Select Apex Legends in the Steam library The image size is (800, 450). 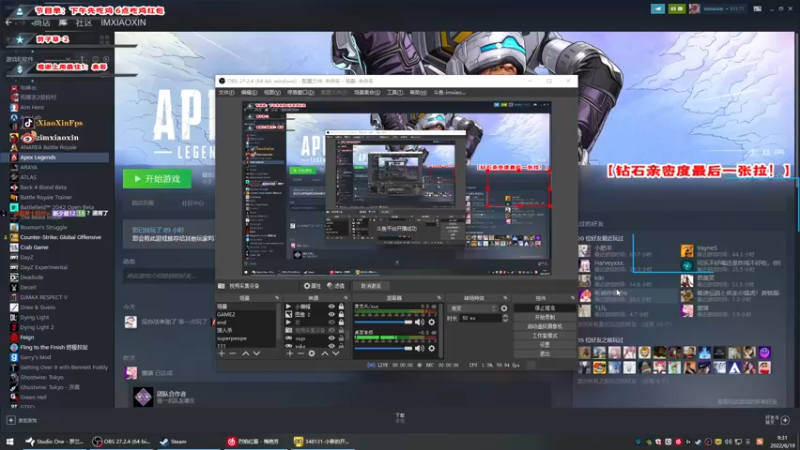pyautogui.click(x=57, y=157)
